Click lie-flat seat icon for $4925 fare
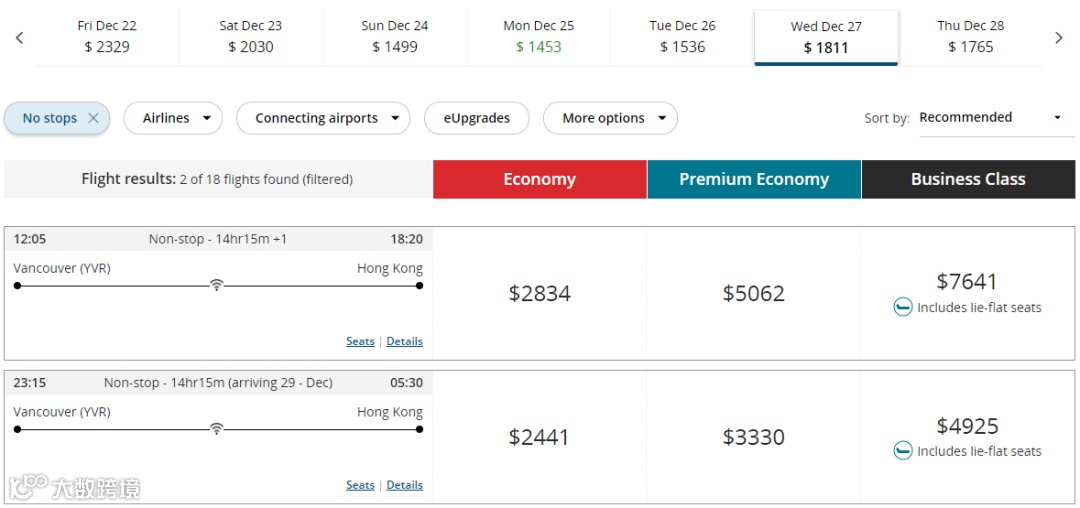This screenshot has height=508, width=1080. pos(903,451)
